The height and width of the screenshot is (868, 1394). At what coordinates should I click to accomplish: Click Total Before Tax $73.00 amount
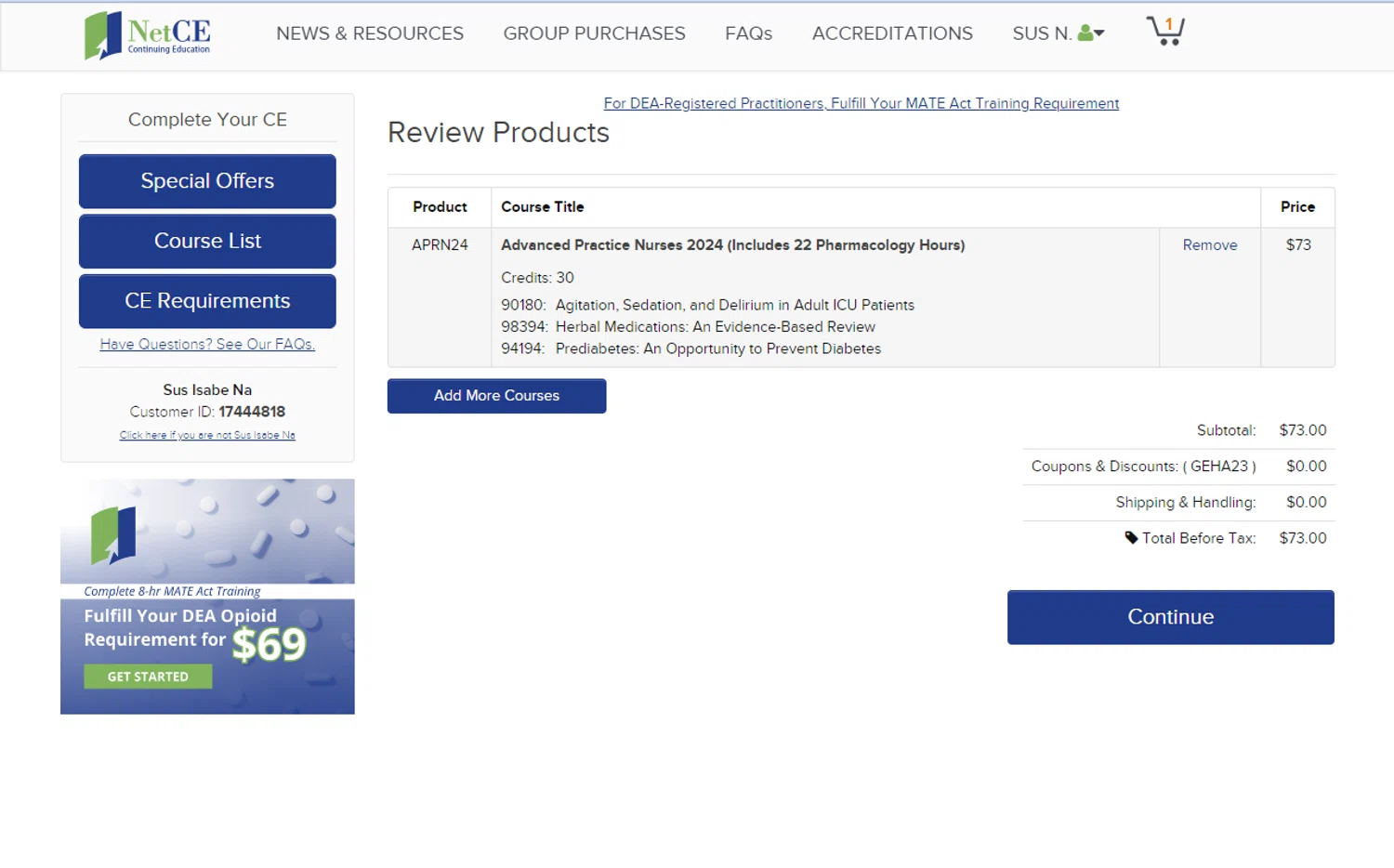click(x=1303, y=538)
